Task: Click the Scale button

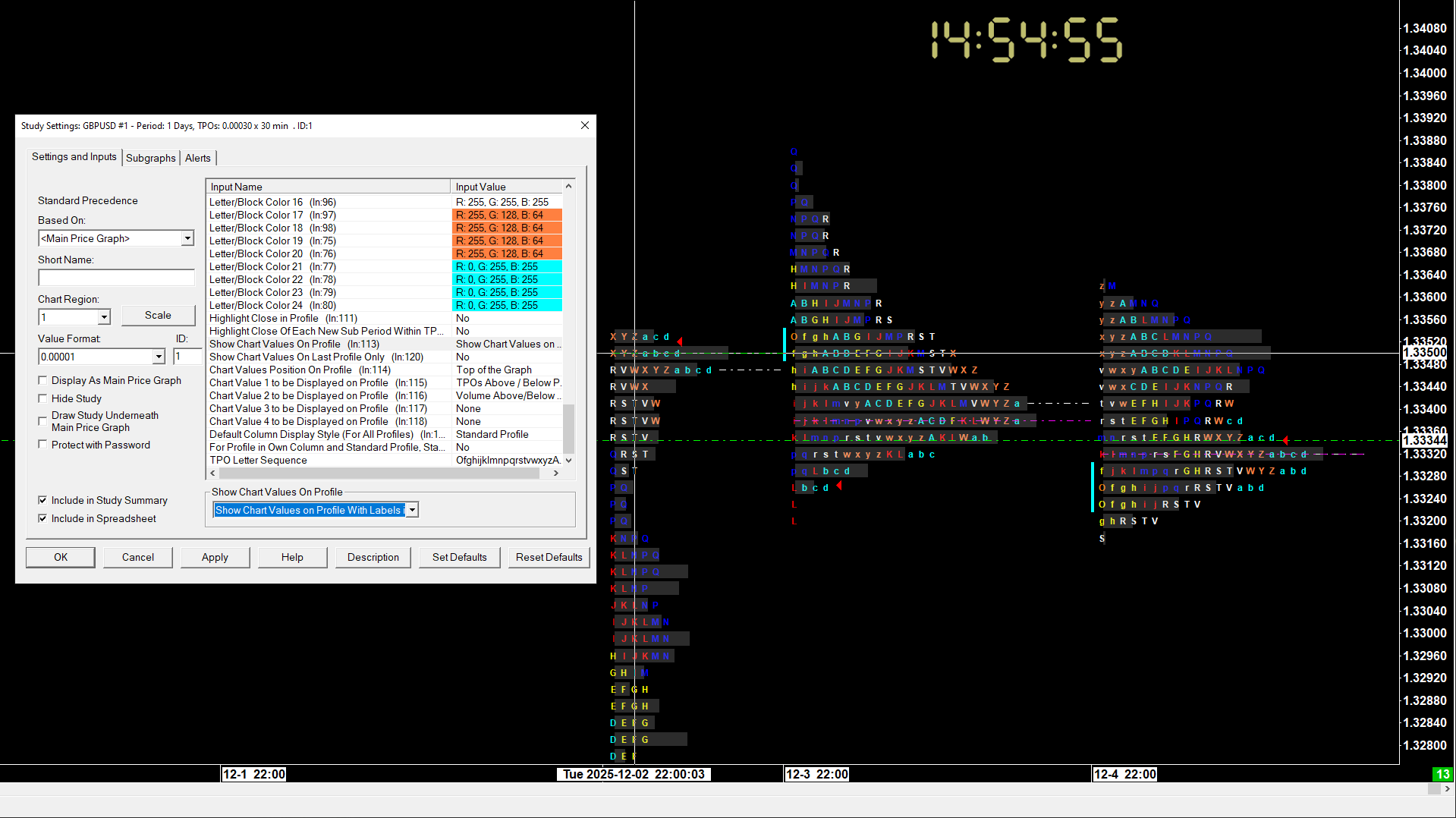Action: point(158,315)
